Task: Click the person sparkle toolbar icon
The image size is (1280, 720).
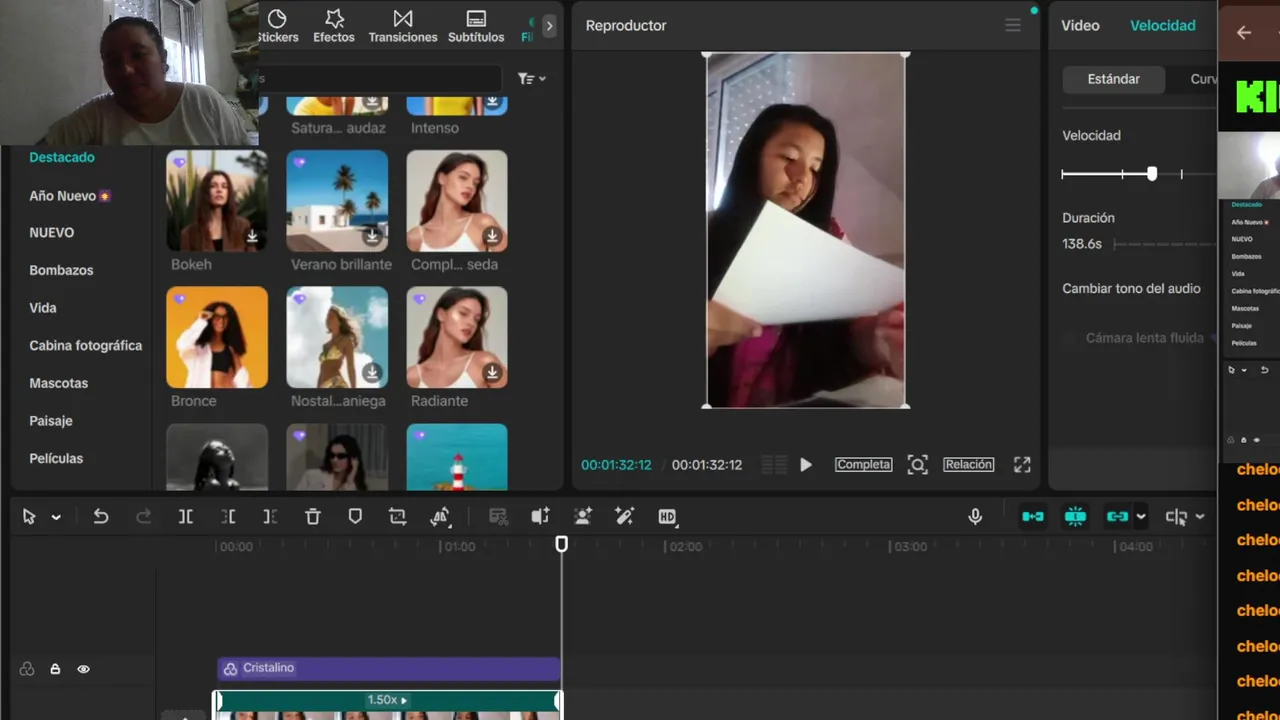Action: pyautogui.click(x=583, y=517)
